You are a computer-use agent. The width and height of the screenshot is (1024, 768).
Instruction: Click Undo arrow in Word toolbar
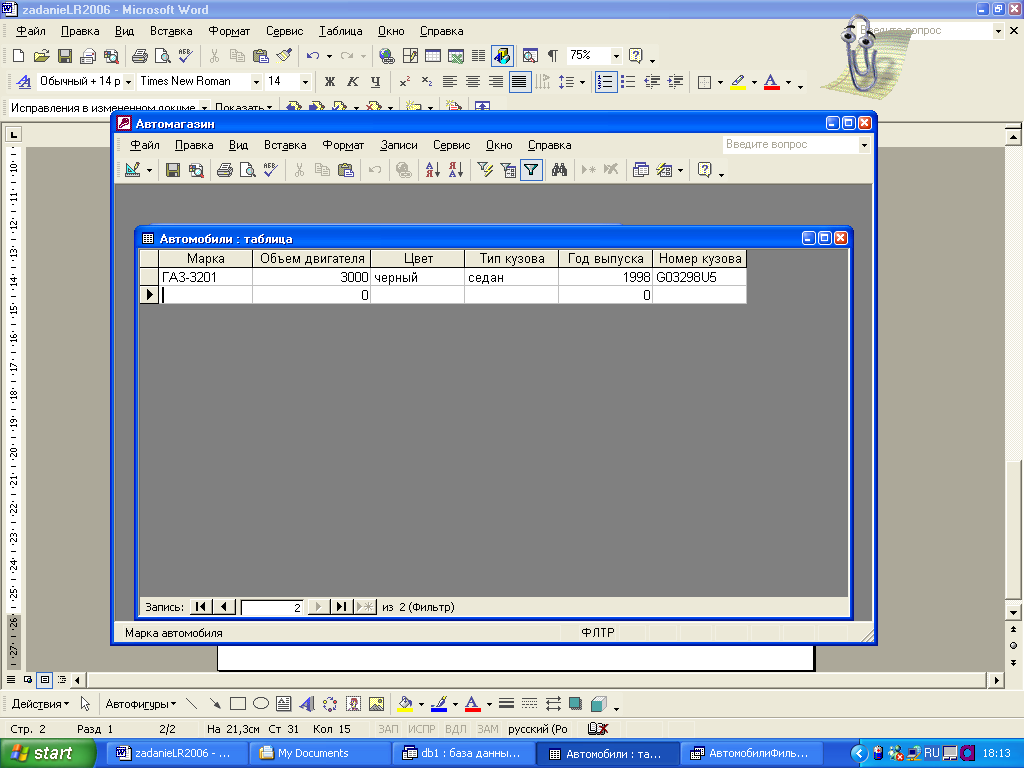pos(313,56)
